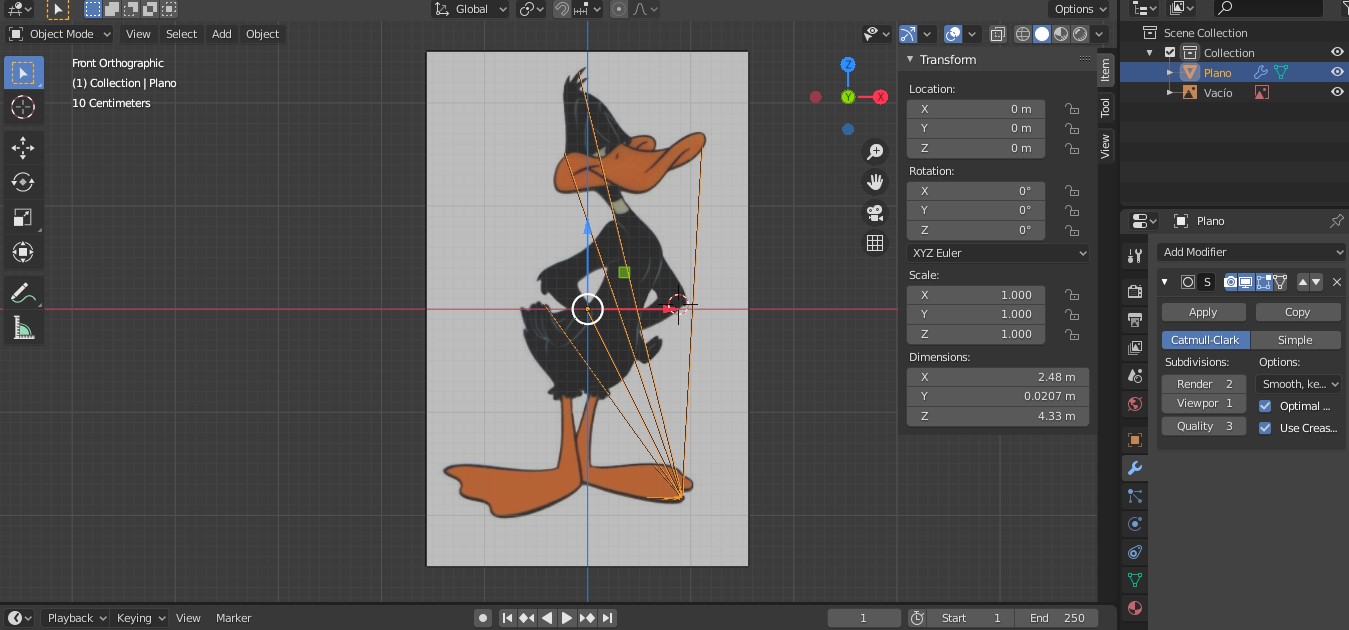This screenshot has height=630, width=1349.
Task: Activate the Annotate pencil tool
Action: click(23, 293)
